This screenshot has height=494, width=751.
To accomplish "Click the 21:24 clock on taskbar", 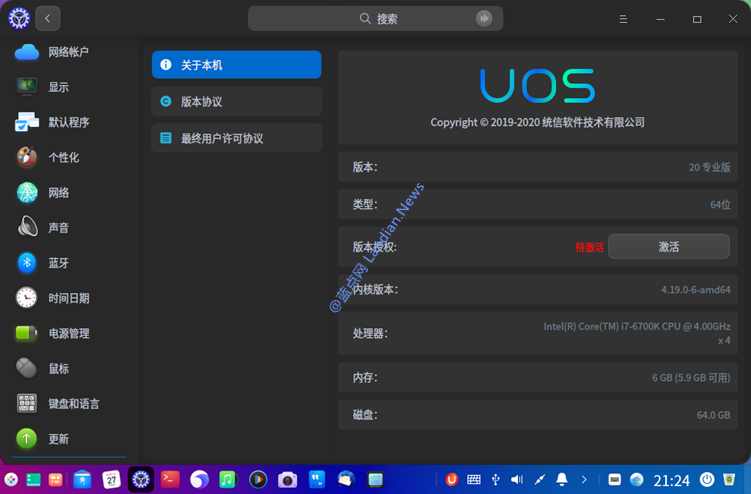I will click(671, 480).
